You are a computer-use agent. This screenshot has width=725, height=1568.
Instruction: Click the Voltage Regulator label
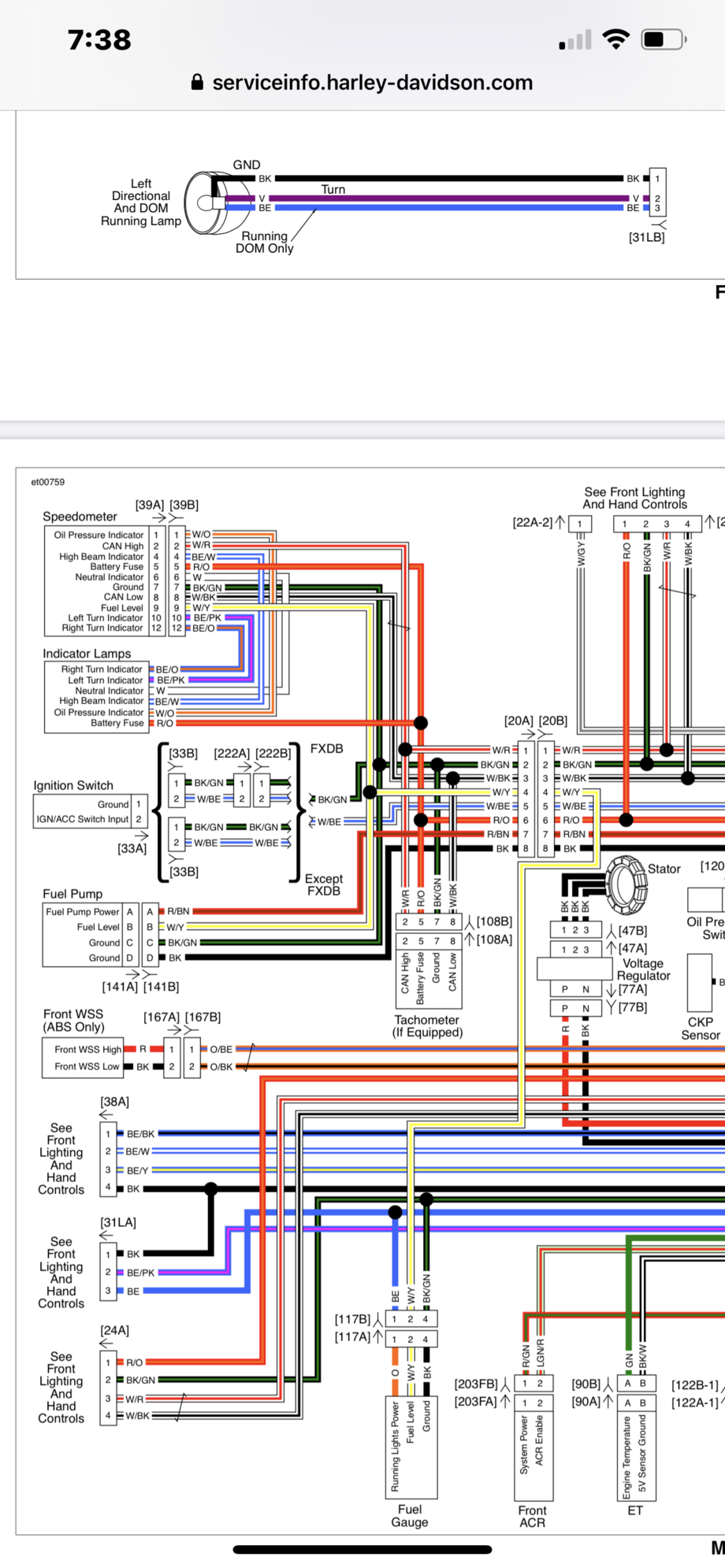pos(643,969)
